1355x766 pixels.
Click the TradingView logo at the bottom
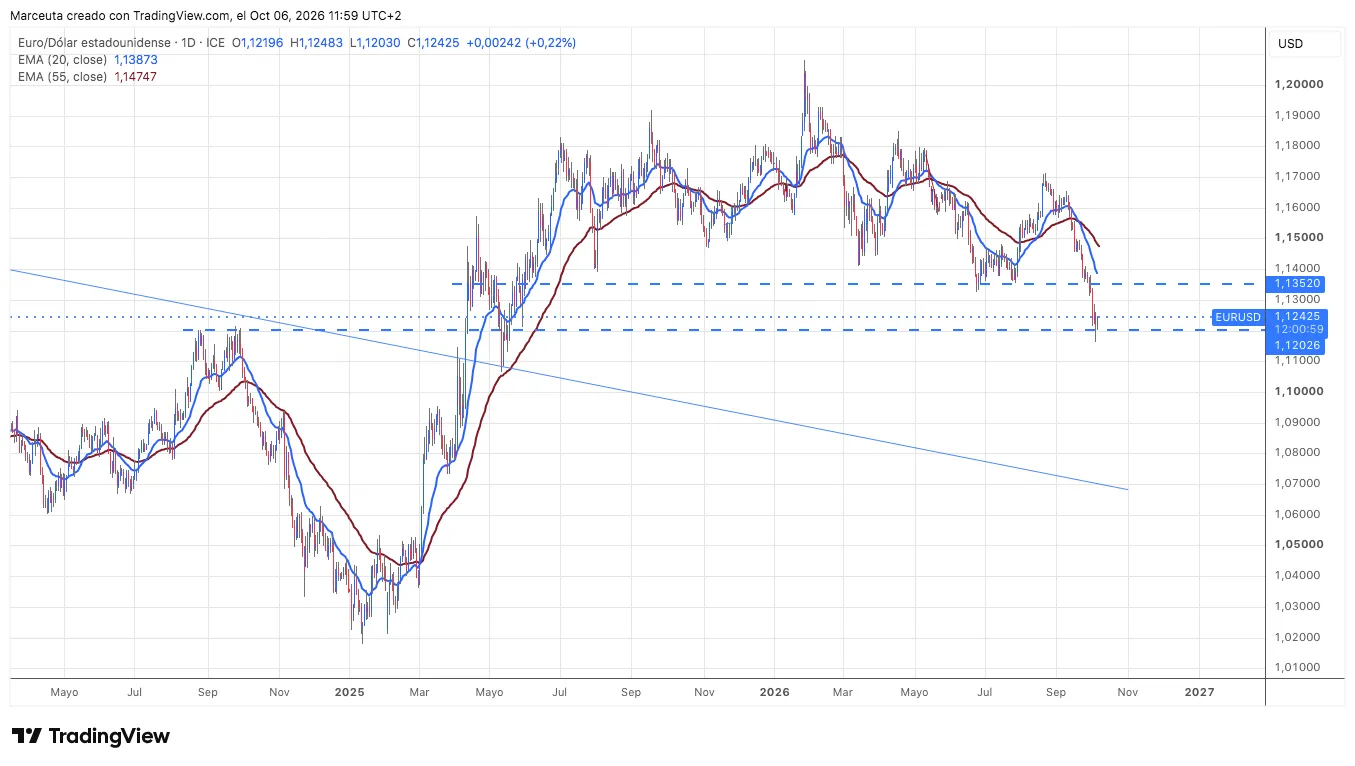[90, 736]
